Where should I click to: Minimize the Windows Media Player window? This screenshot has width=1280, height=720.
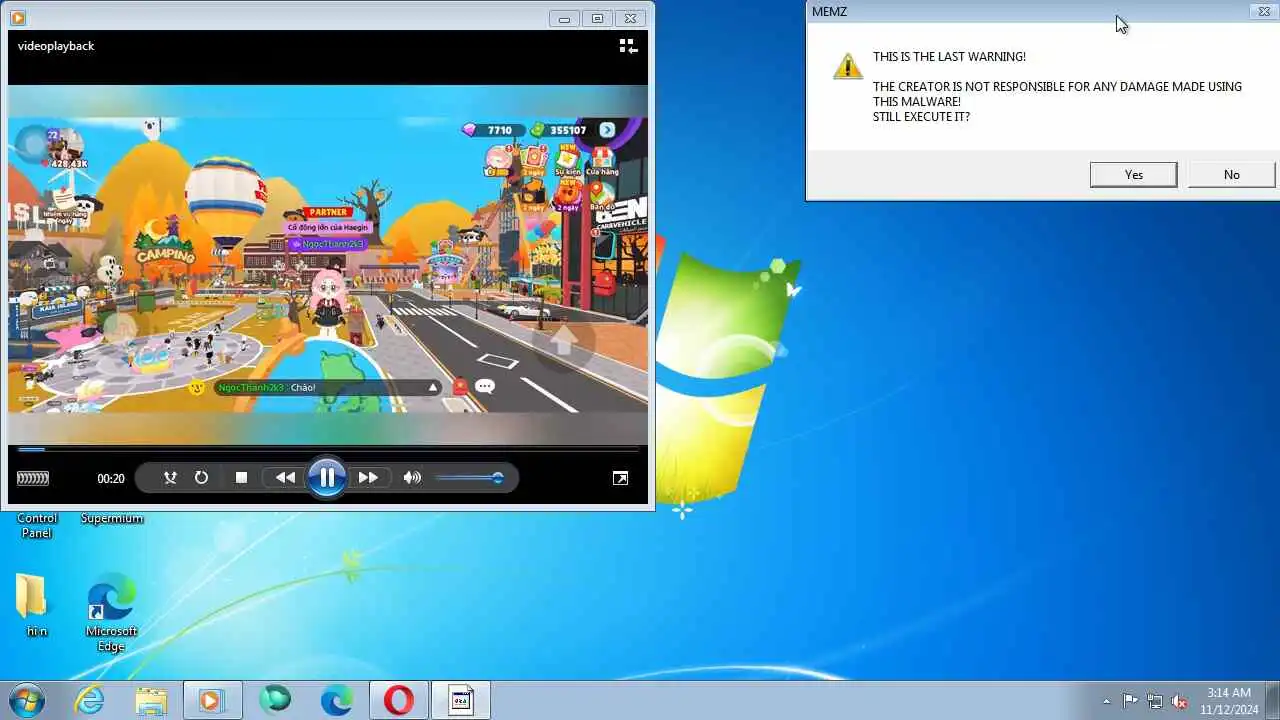(x=565, y=18)
